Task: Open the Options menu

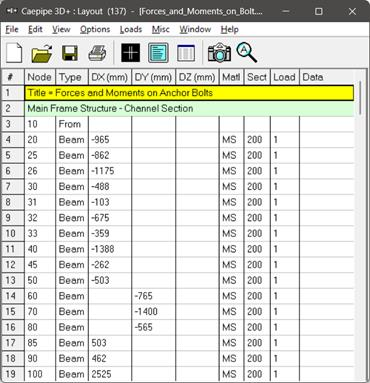Action: tap(95, 29)
